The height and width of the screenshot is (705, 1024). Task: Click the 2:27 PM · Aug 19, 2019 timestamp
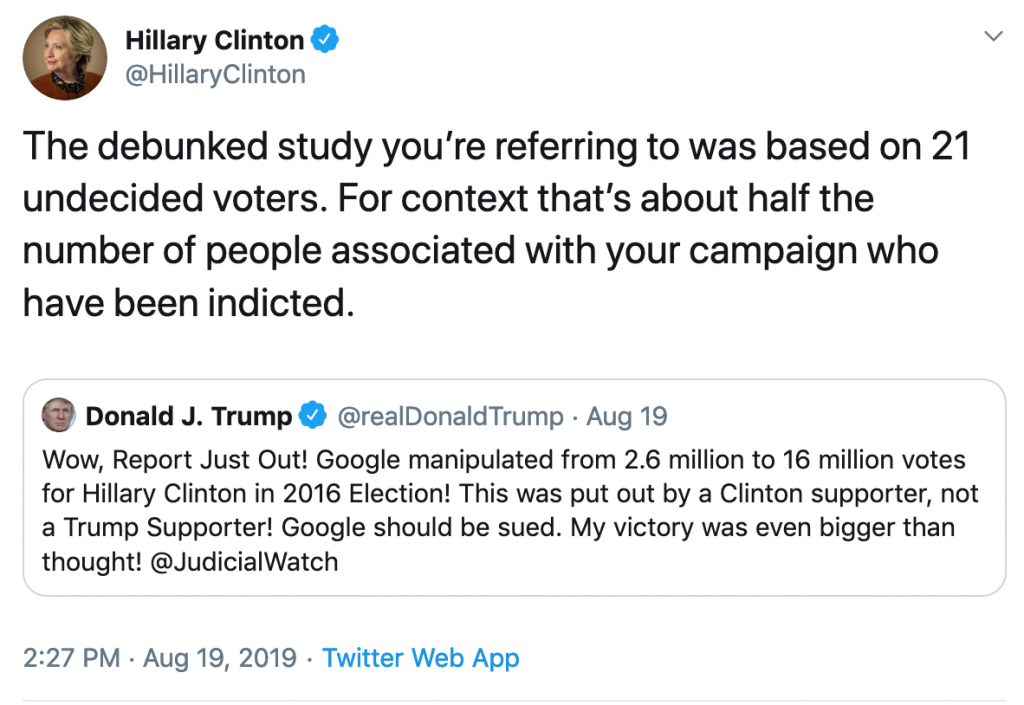pos(159,658)
